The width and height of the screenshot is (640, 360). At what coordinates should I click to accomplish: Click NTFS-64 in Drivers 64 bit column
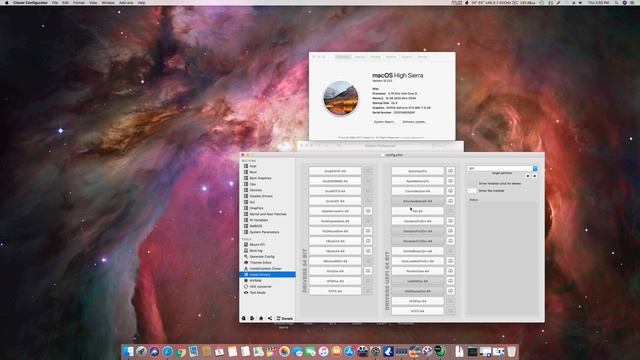[x=335, y=291]
